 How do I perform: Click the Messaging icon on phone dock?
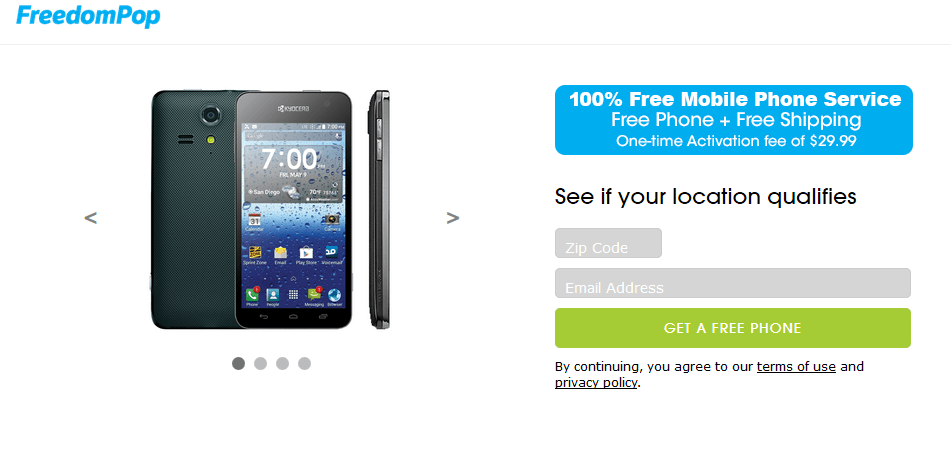[314, 295]
